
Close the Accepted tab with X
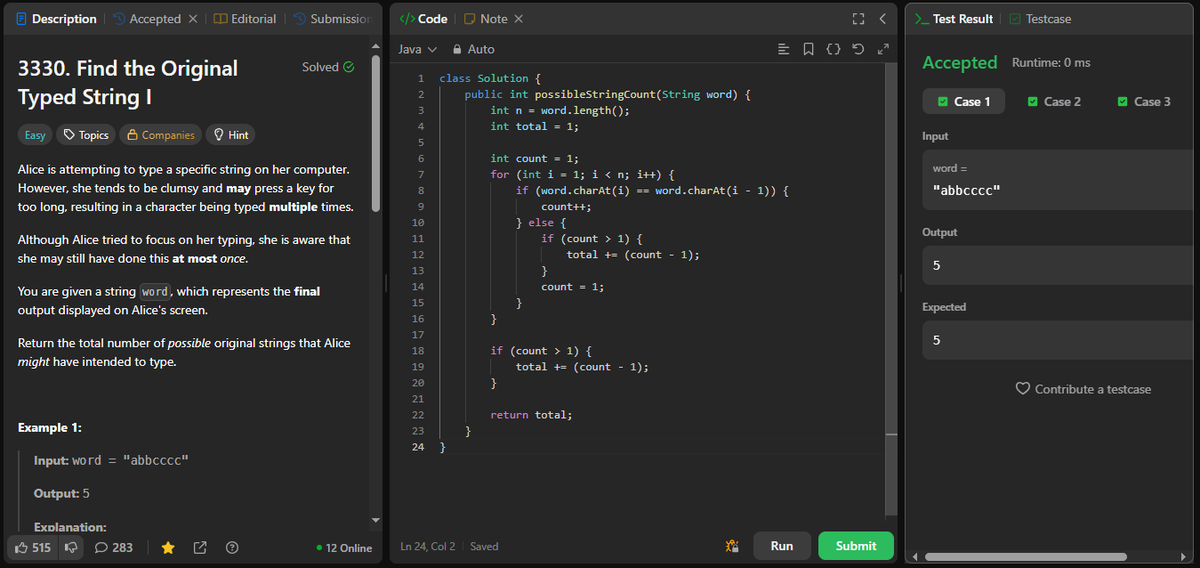[193, 19]
